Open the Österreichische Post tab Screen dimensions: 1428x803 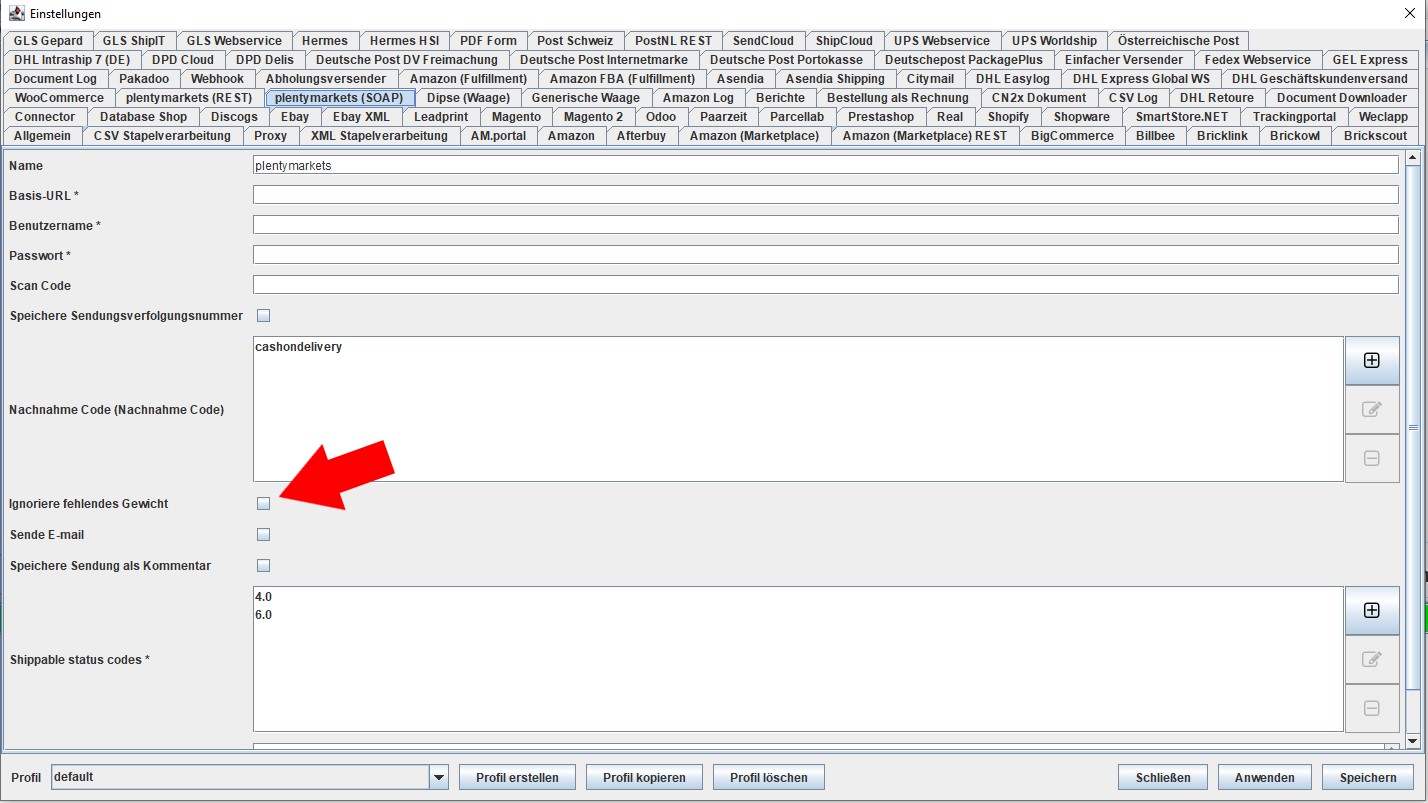[1178, 41]
